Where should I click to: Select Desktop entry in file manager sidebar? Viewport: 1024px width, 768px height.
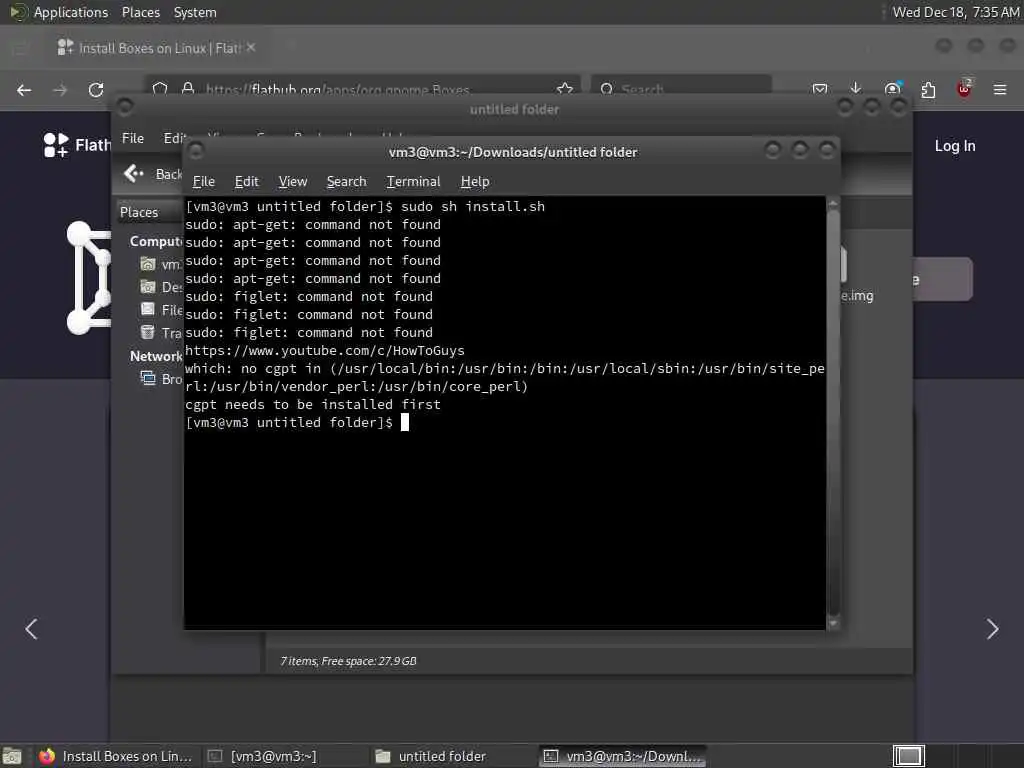(161, 287)
